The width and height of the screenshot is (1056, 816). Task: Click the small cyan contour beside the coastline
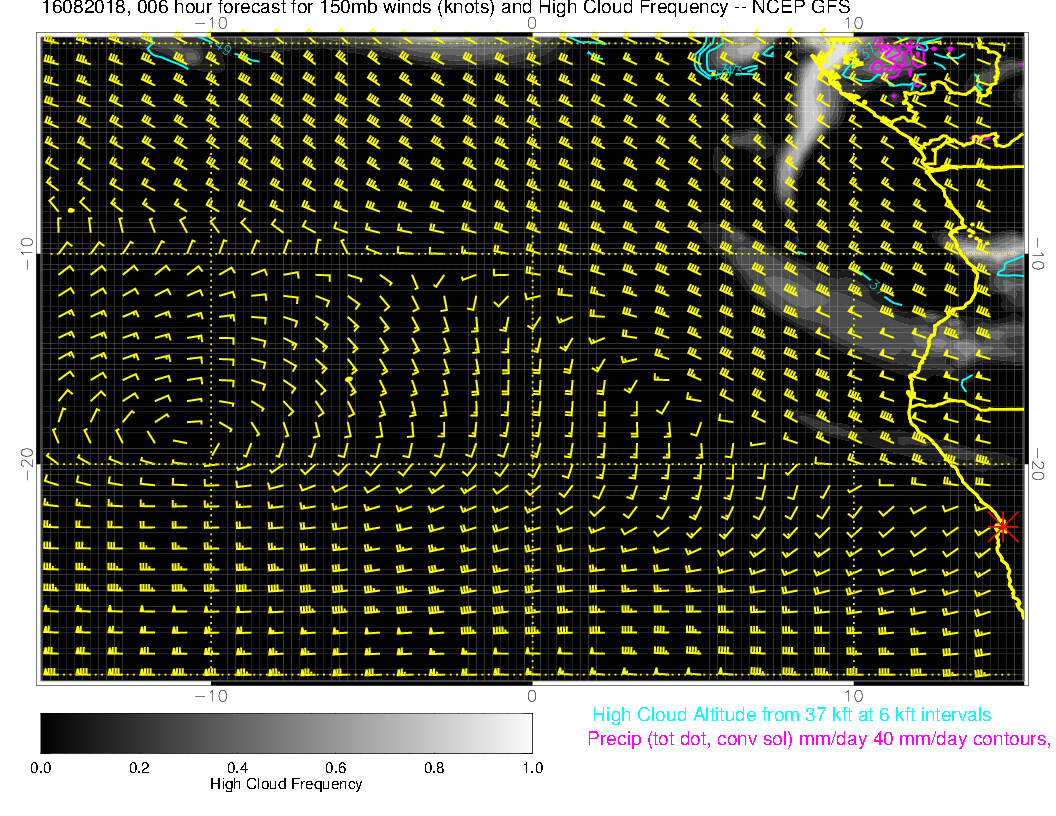966,382
